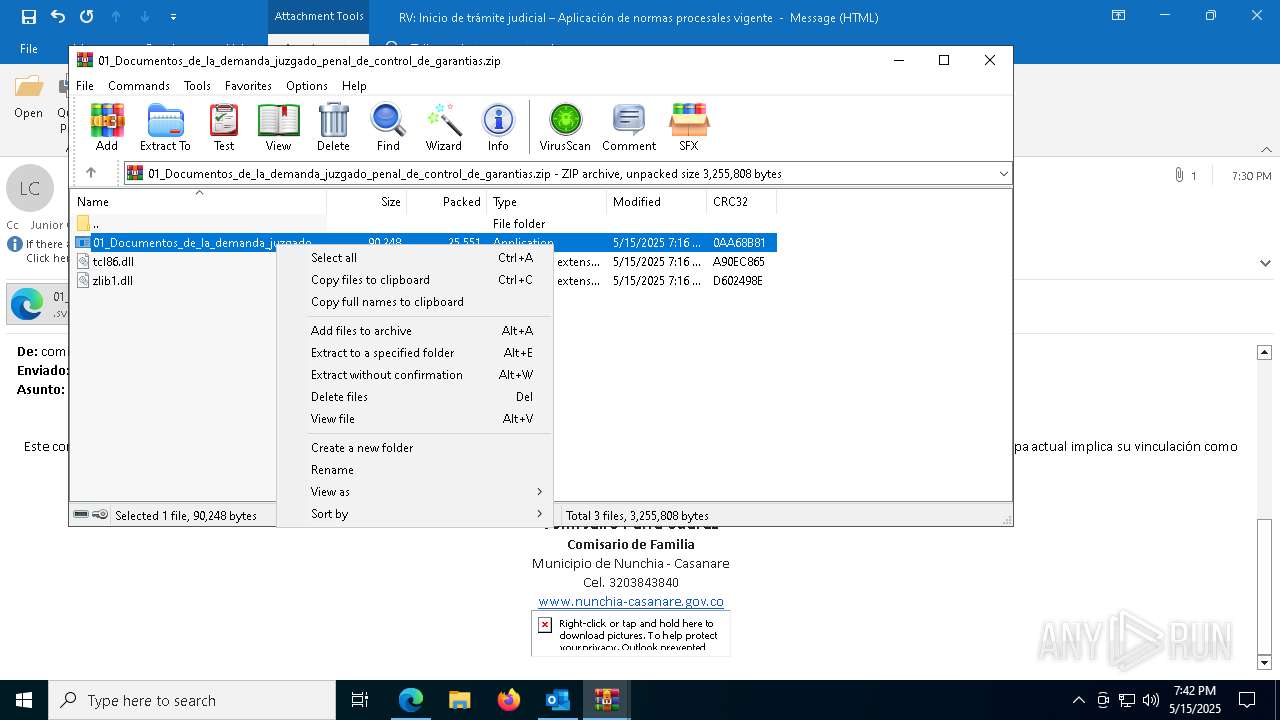Choose Rename from context menu

[414, 470]
